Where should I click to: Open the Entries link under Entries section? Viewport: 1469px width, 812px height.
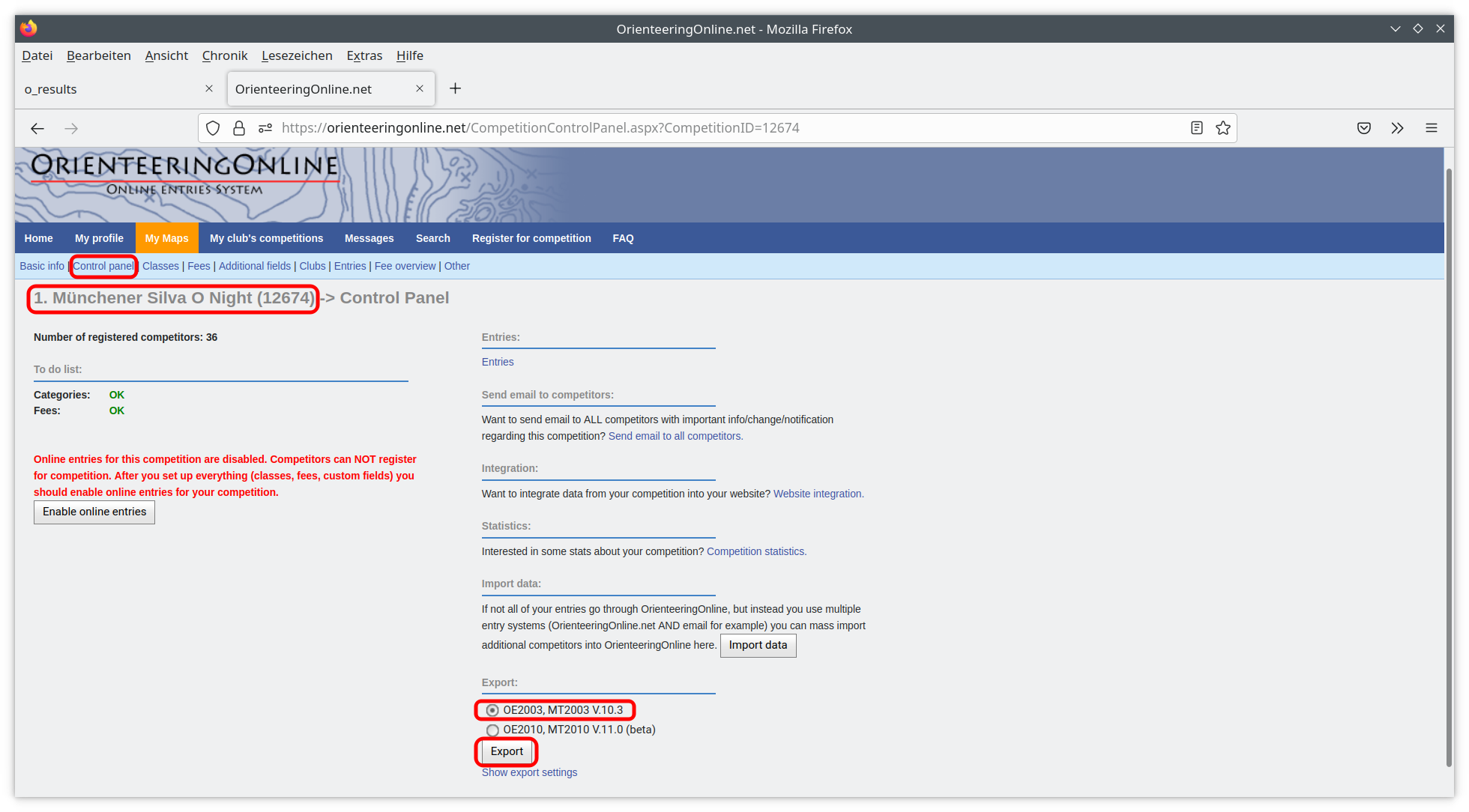pos(498,362)
